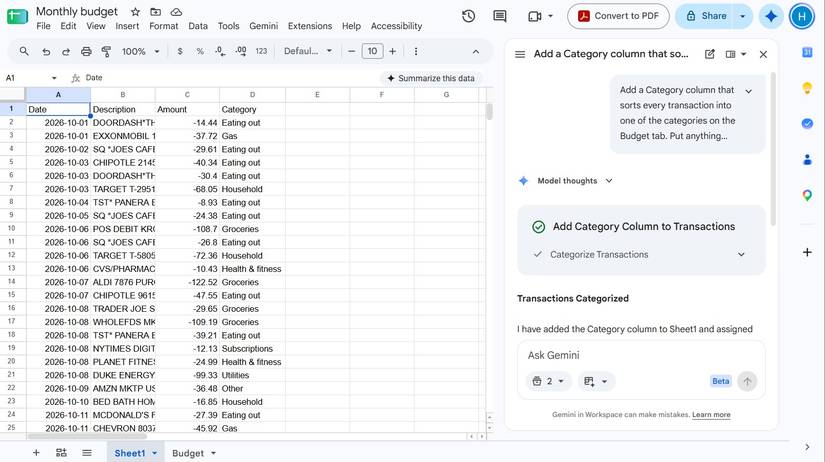Open the File menu
Viewport: 825px width, 462px height.
click(x=43, y=26)
